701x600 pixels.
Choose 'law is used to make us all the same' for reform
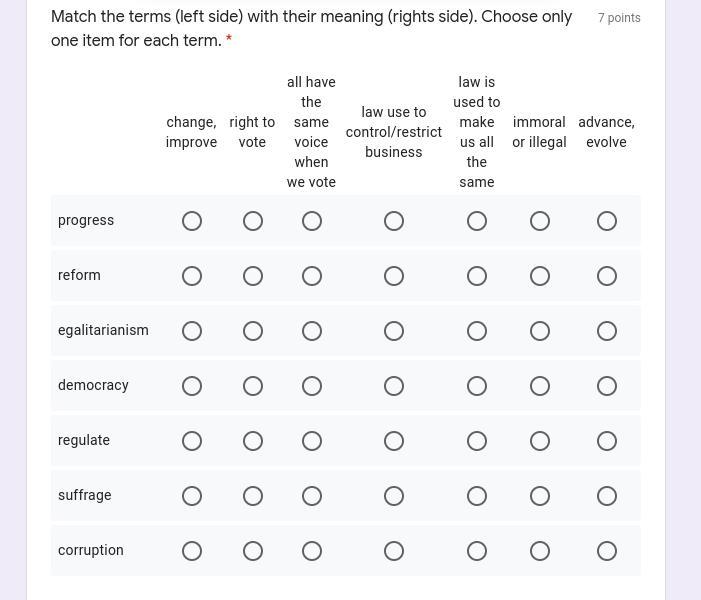point(477,276)
